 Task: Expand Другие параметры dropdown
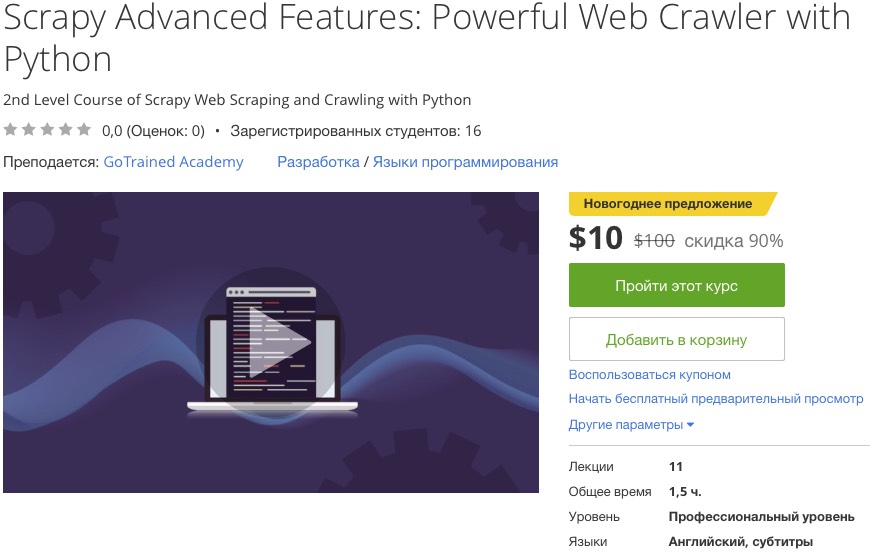pos(631,425)
